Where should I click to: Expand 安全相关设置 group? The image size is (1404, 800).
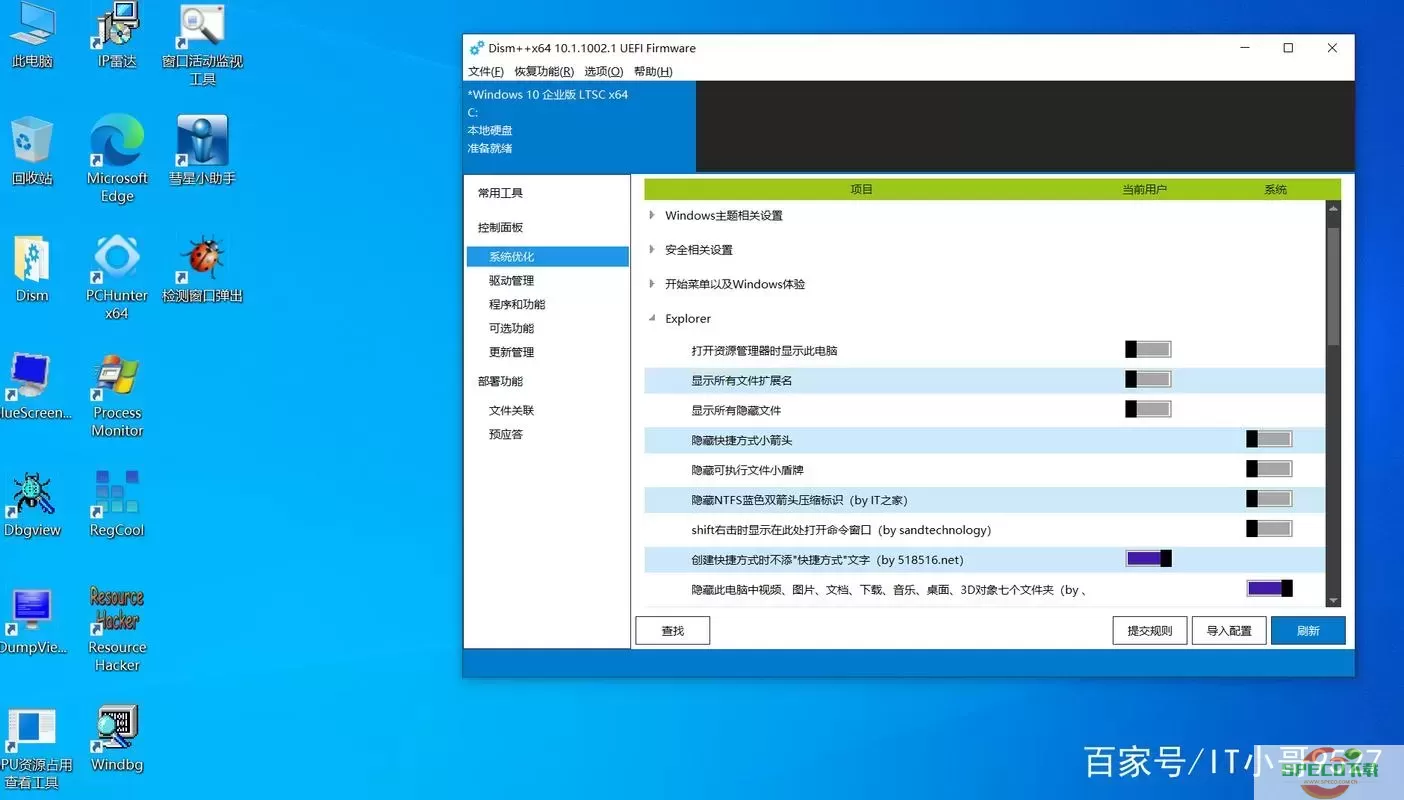coord(652,249)
